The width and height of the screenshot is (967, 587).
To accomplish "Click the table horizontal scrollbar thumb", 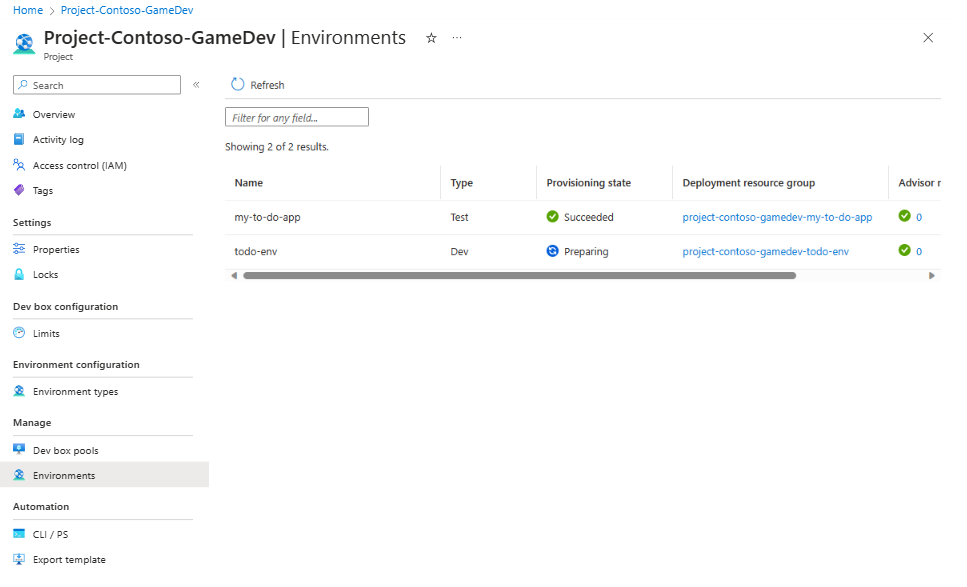I will (x=519, y=276).
